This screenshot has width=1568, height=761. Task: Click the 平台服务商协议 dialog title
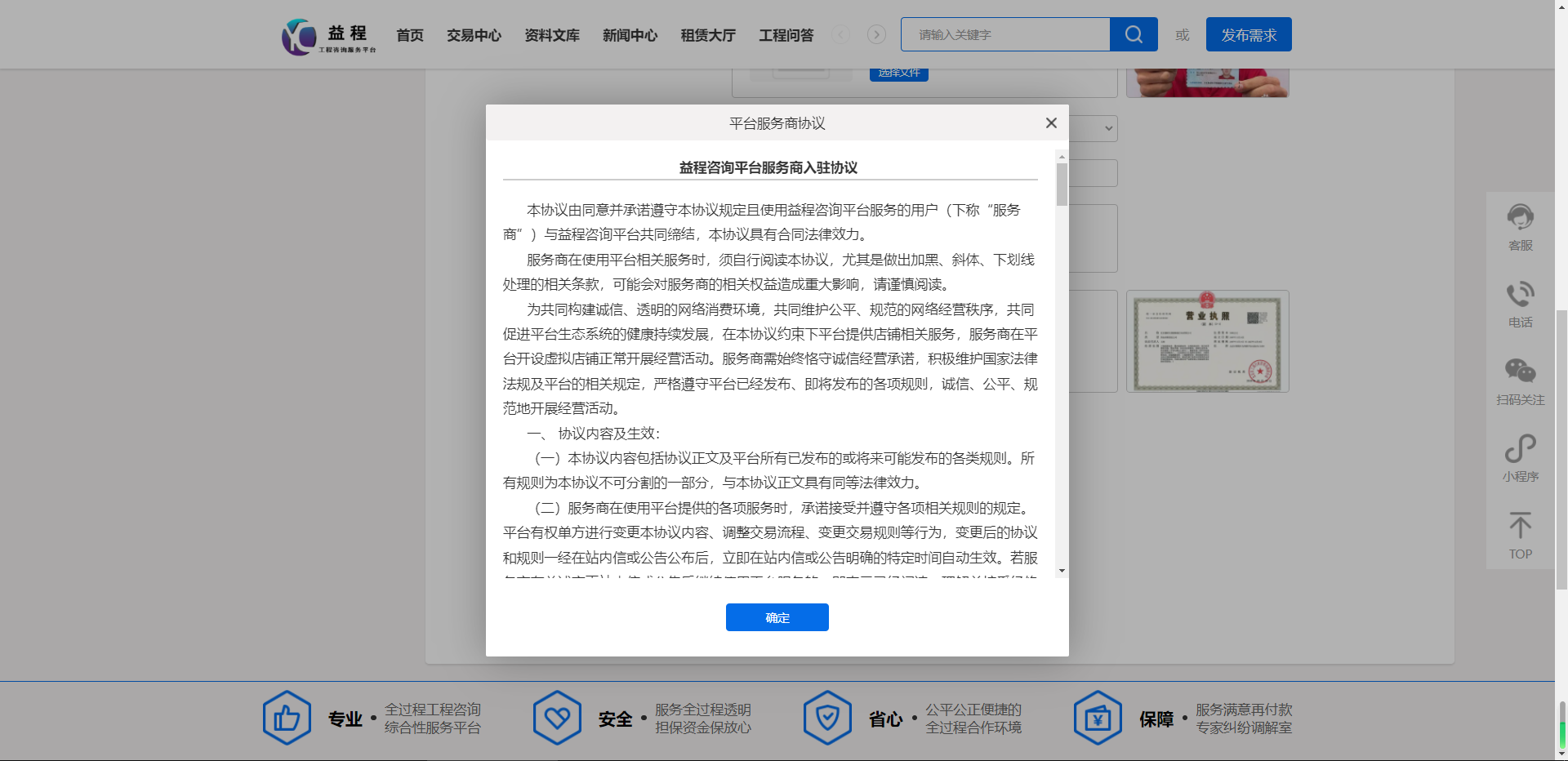777,123
